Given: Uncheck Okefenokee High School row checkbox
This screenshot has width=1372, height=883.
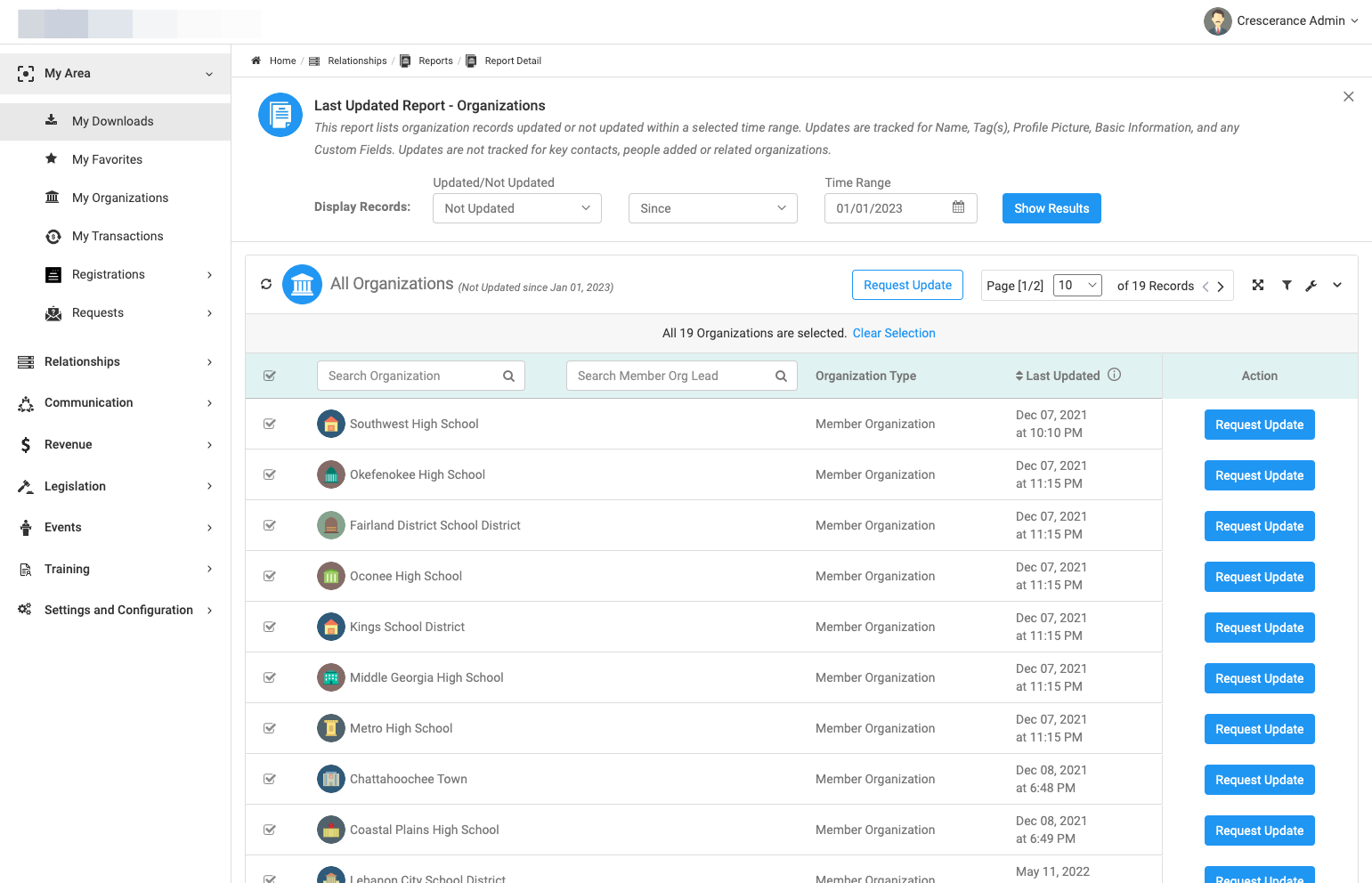Looking at the screenshot, I should coord(270,474).
